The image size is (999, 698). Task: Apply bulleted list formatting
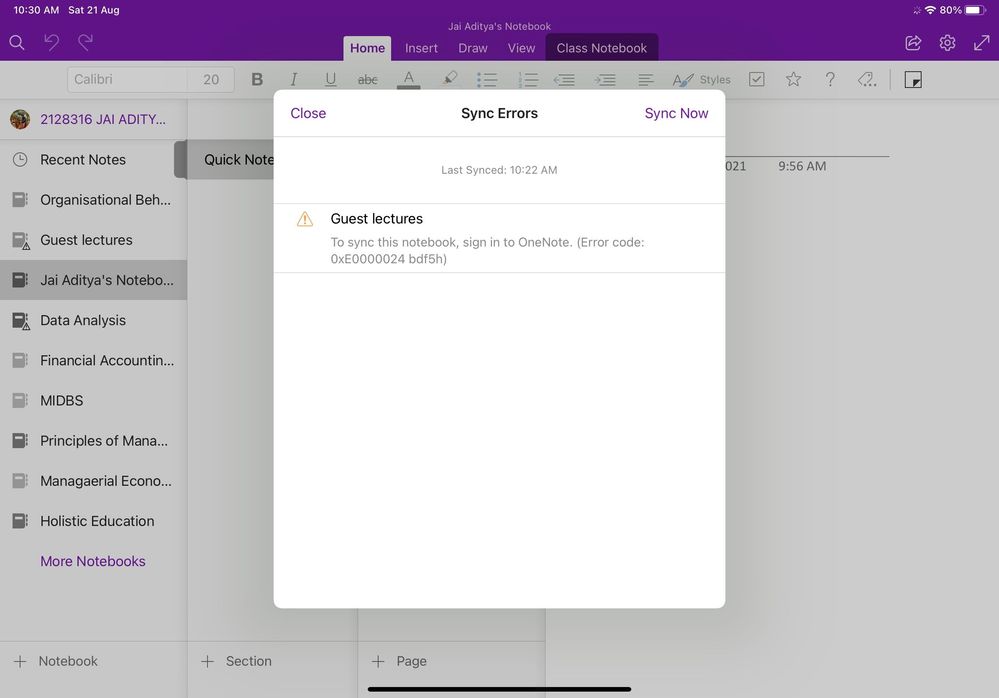click(x=487, y=80)
